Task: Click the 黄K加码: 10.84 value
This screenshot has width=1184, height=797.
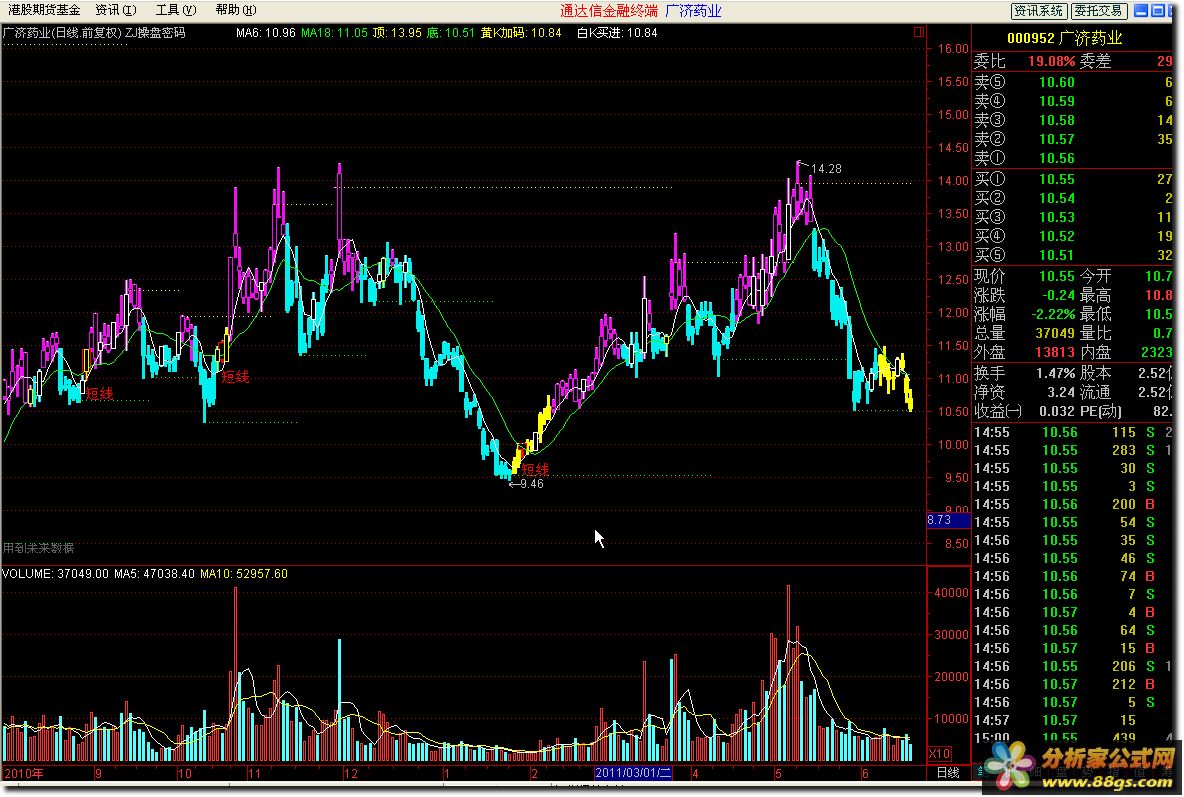Action: (521, 33)
